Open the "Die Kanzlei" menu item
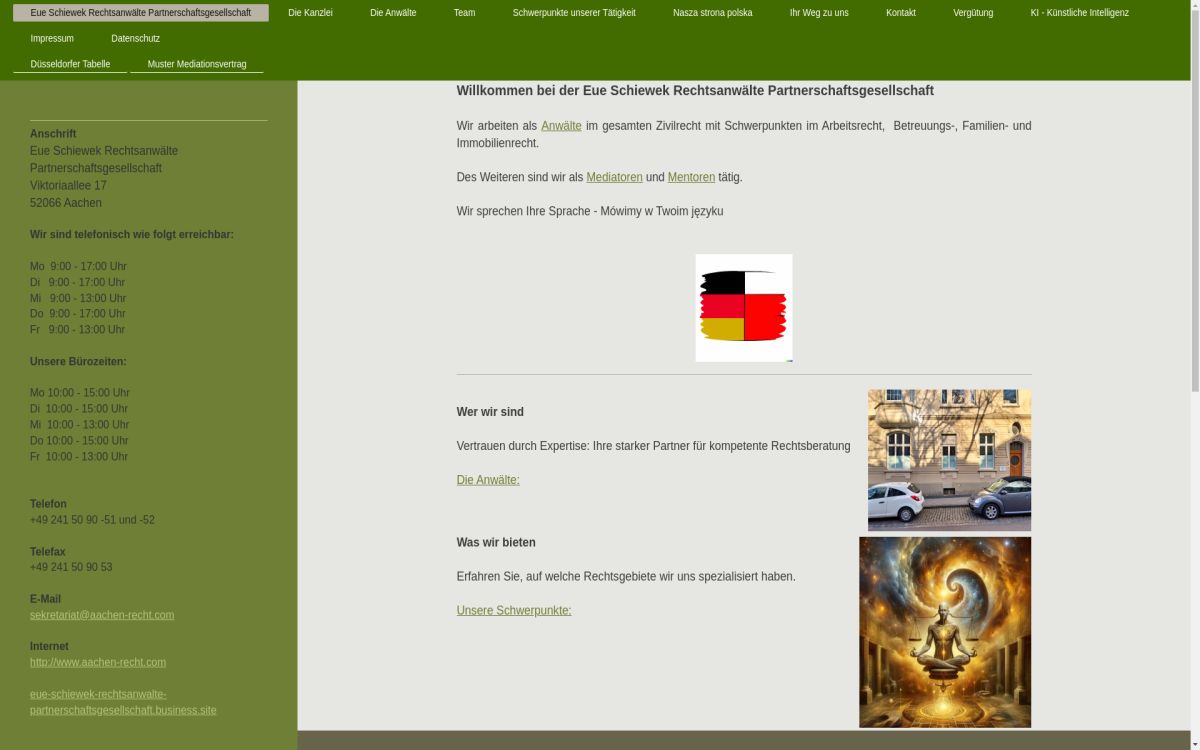The width and height of the screenshot is (1200, 750). [x=309, y=12]
